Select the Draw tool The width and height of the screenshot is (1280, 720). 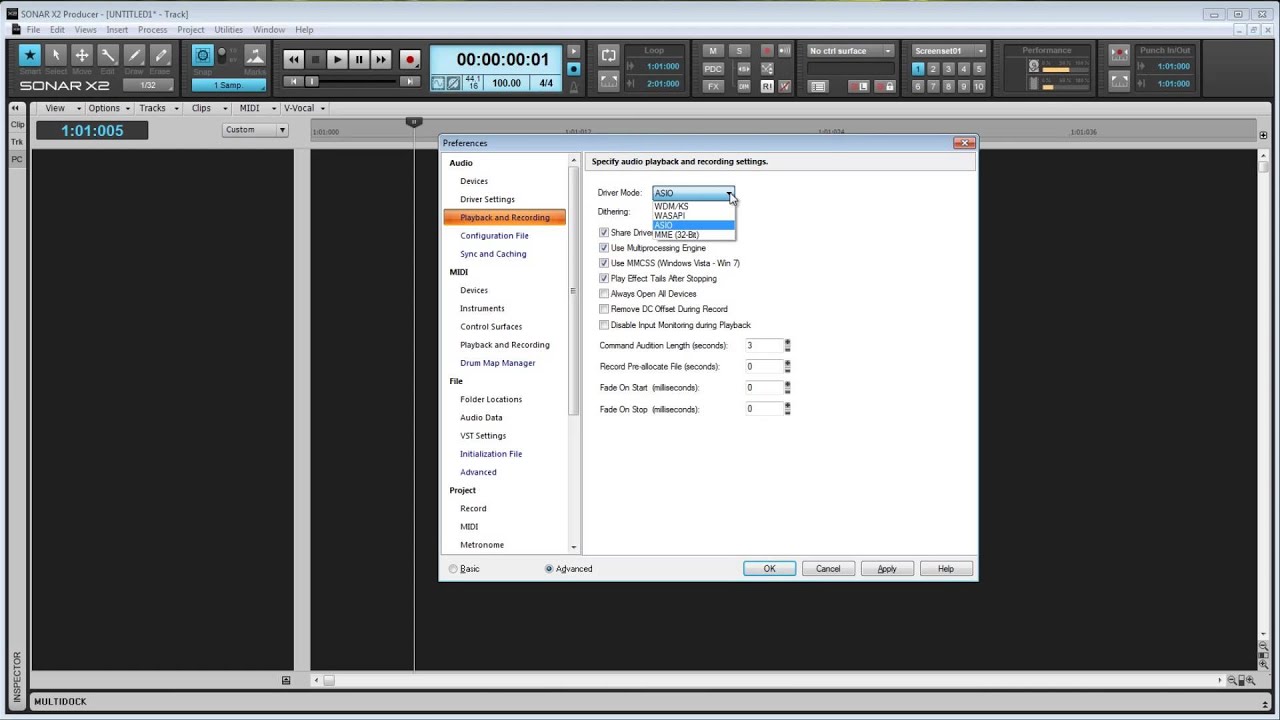click(134, 57)
